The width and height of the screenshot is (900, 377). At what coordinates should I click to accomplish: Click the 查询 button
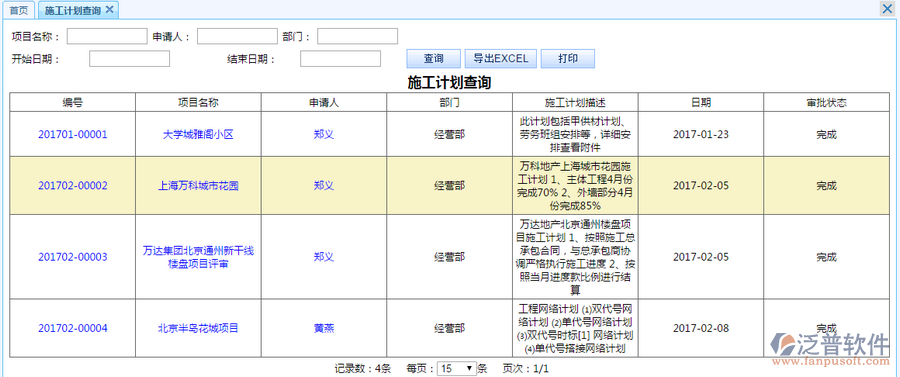click(433, 59)
